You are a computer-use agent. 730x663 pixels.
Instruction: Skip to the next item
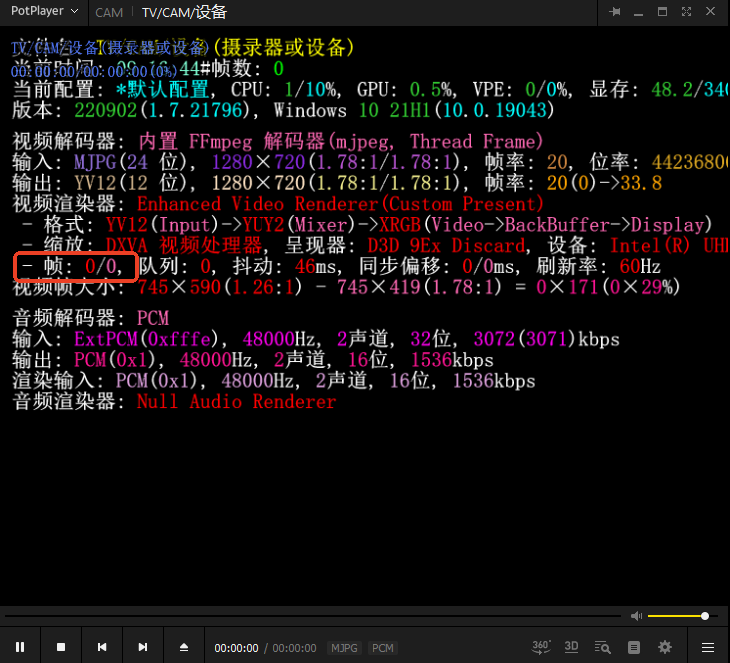click(143, 647)
